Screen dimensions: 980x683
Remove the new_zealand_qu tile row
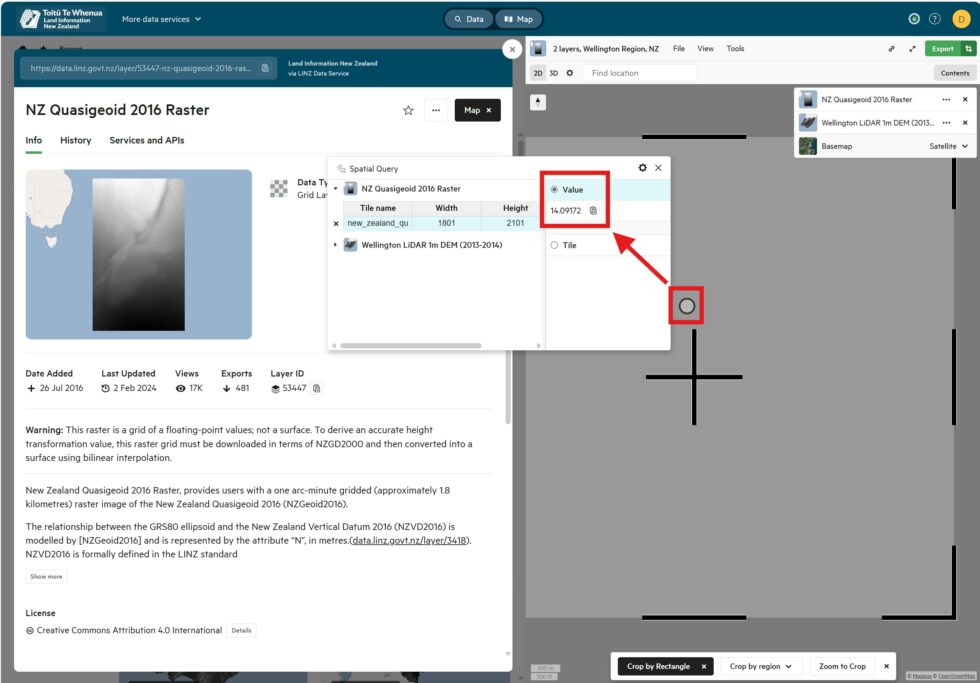click(336, 223)
